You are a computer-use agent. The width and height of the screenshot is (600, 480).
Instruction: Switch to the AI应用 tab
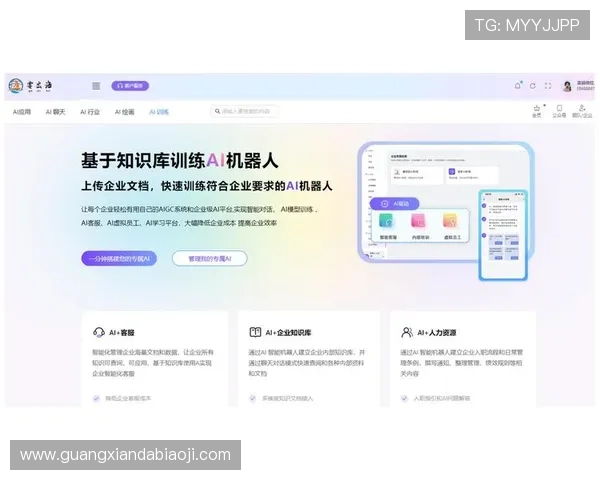(x=22, y=112)
